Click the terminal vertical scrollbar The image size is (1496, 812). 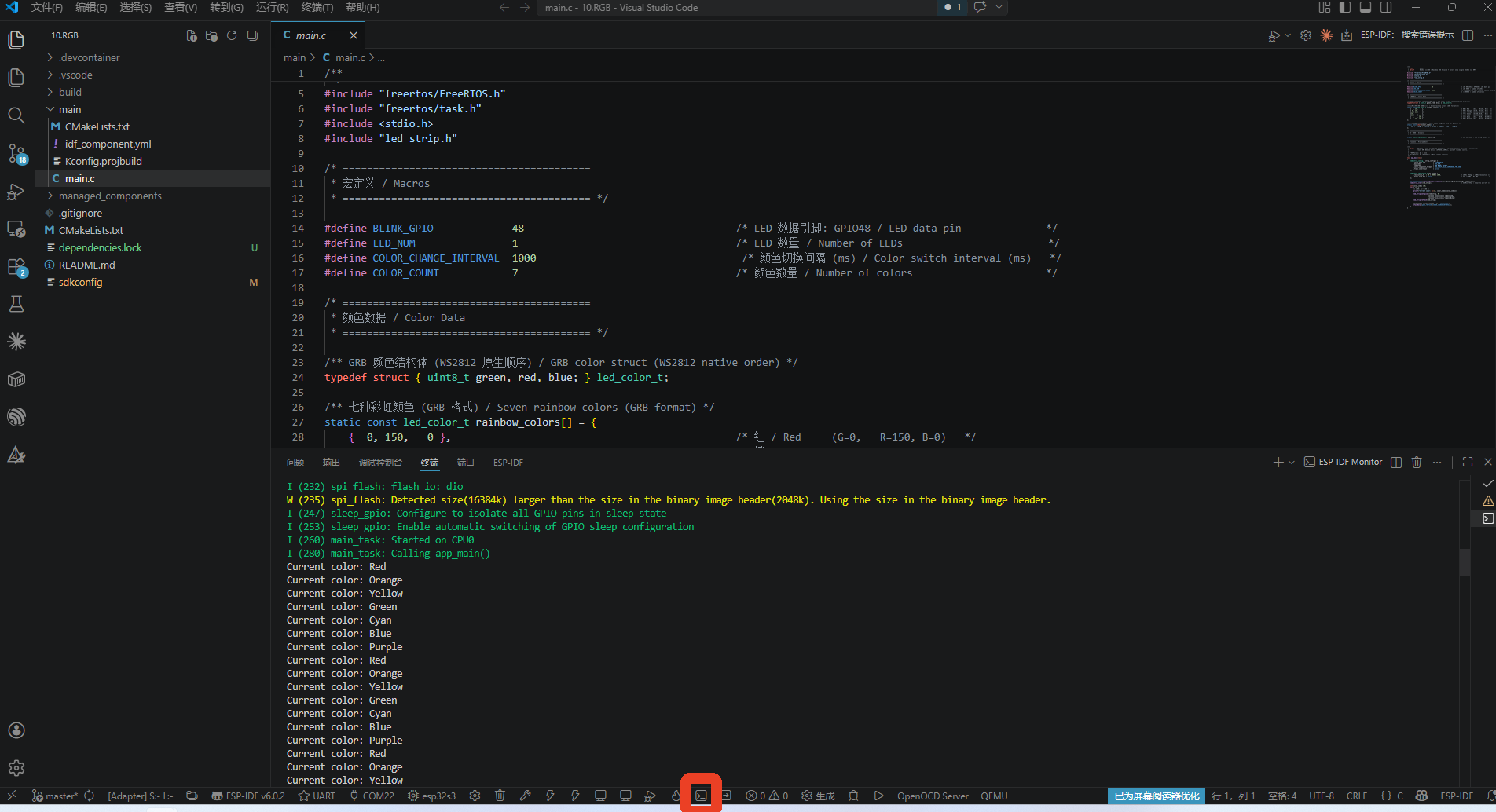tap(1465, 562)
